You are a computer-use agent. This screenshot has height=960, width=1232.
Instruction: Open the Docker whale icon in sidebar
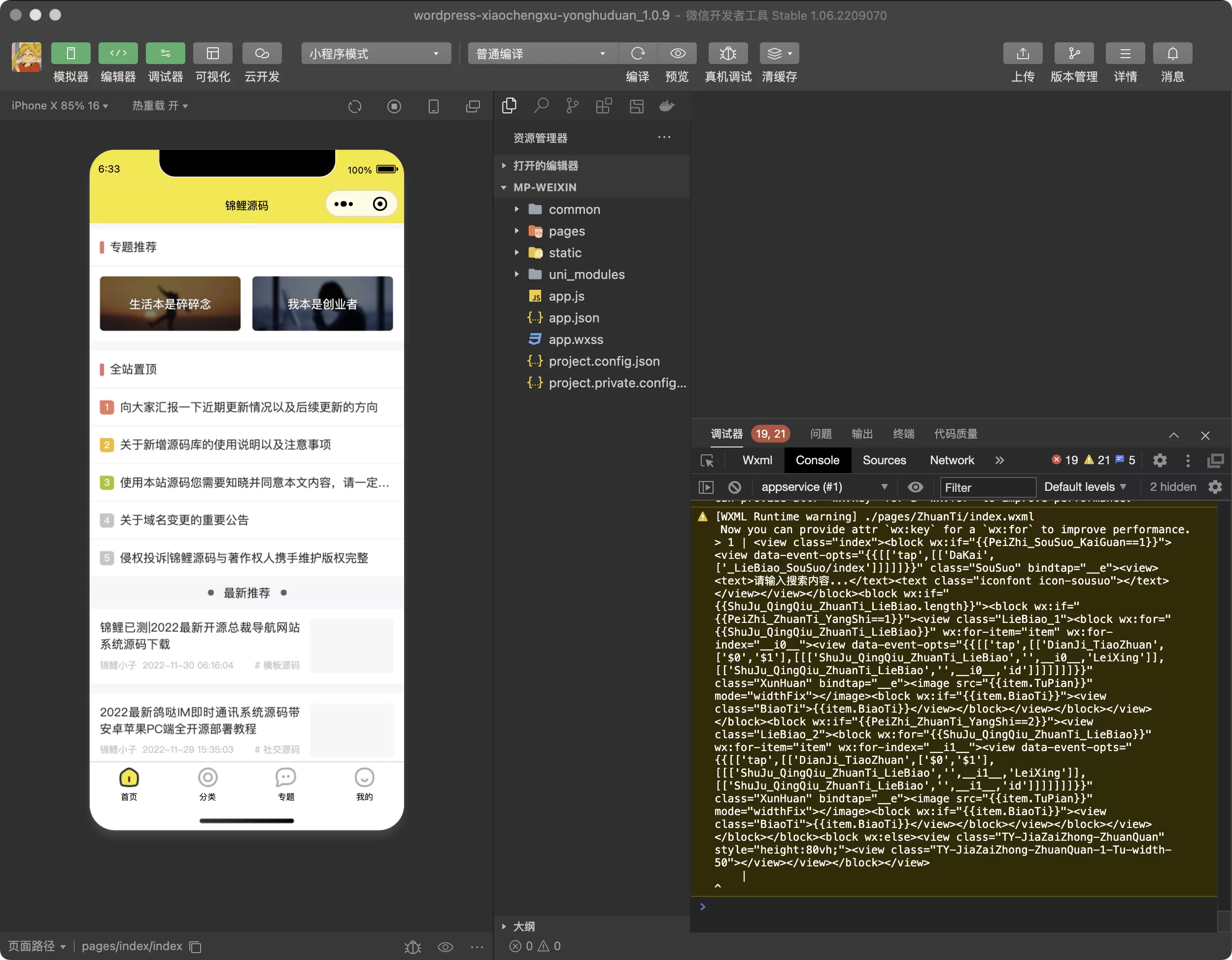(667, 105)
